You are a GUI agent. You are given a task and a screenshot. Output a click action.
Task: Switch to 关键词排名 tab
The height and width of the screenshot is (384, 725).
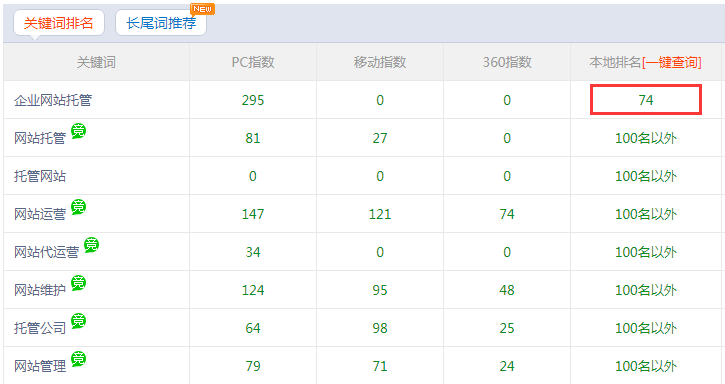(x=59, y=23)
